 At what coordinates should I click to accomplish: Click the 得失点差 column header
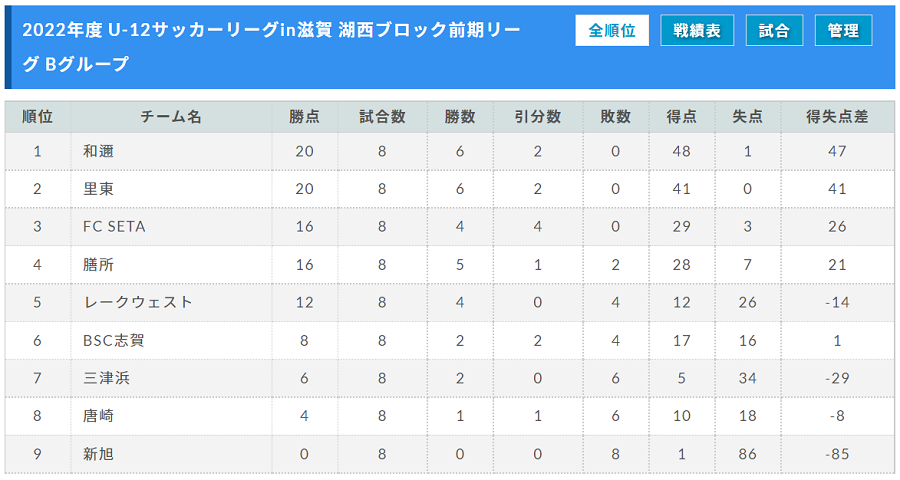pyautogui.click(x=837, y=117)
